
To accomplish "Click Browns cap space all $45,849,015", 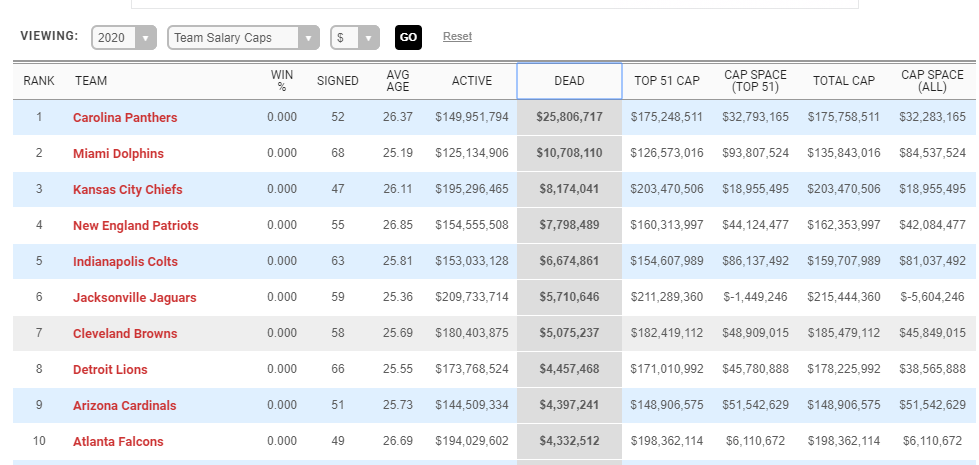I will (x=932, y=333).
